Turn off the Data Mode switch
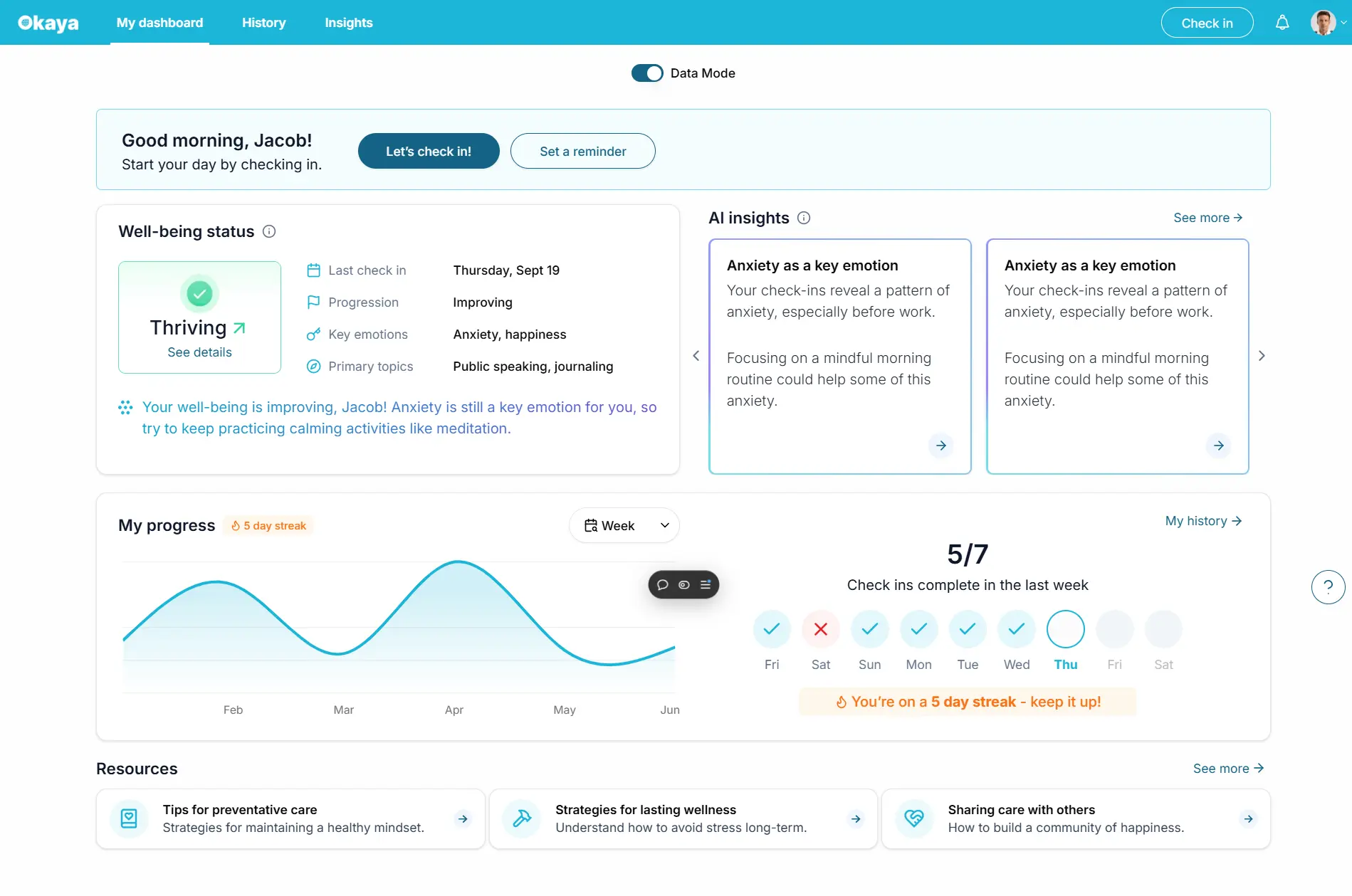This screenshot has height=896, width=1352. pyautogui.click(x=646, y=73)
